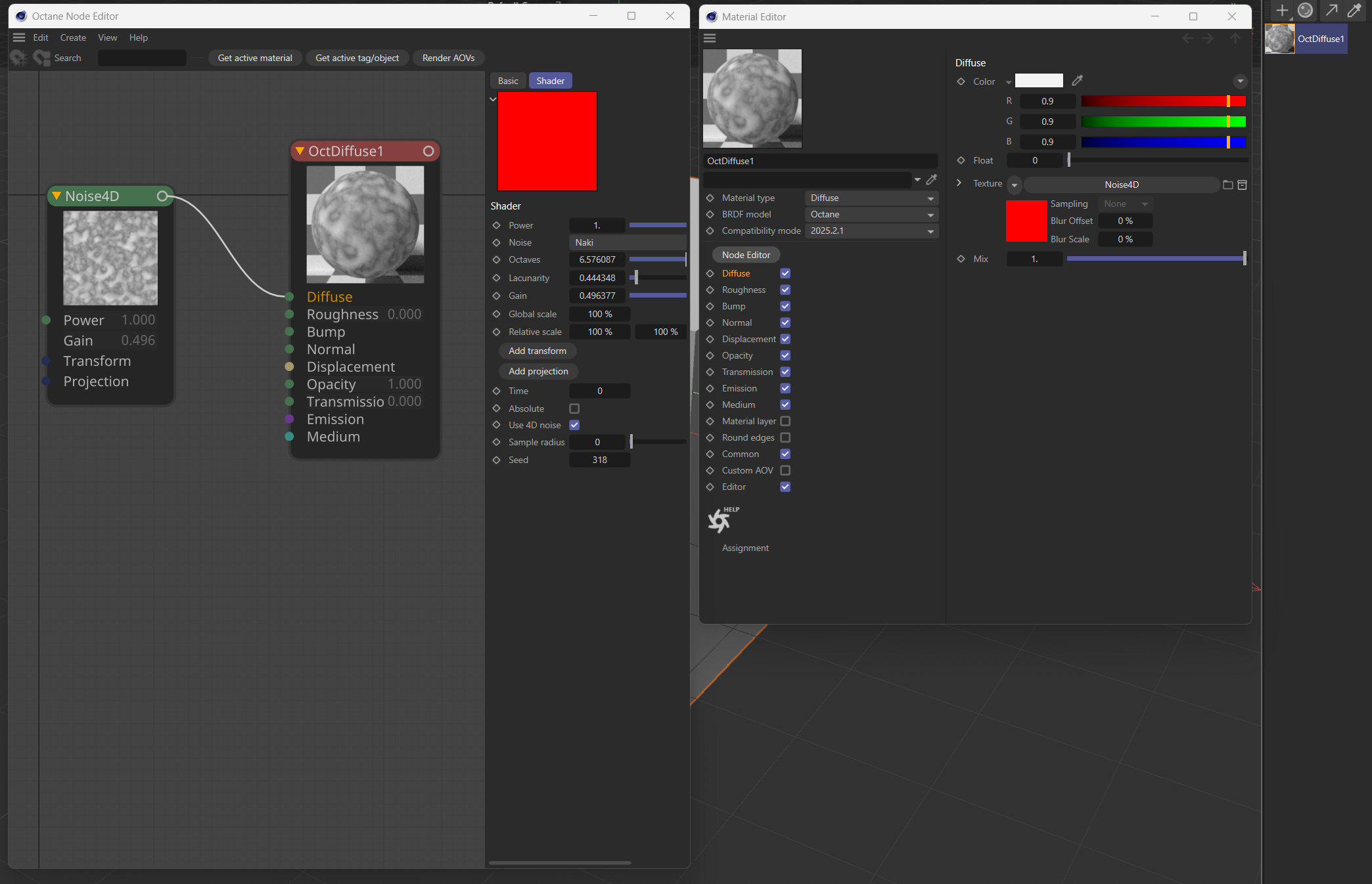Click the Color eyedropper in Diffuse panel
Image resolution: width=1372 pixels, height=884 pixels.
tap(1077, 81)
